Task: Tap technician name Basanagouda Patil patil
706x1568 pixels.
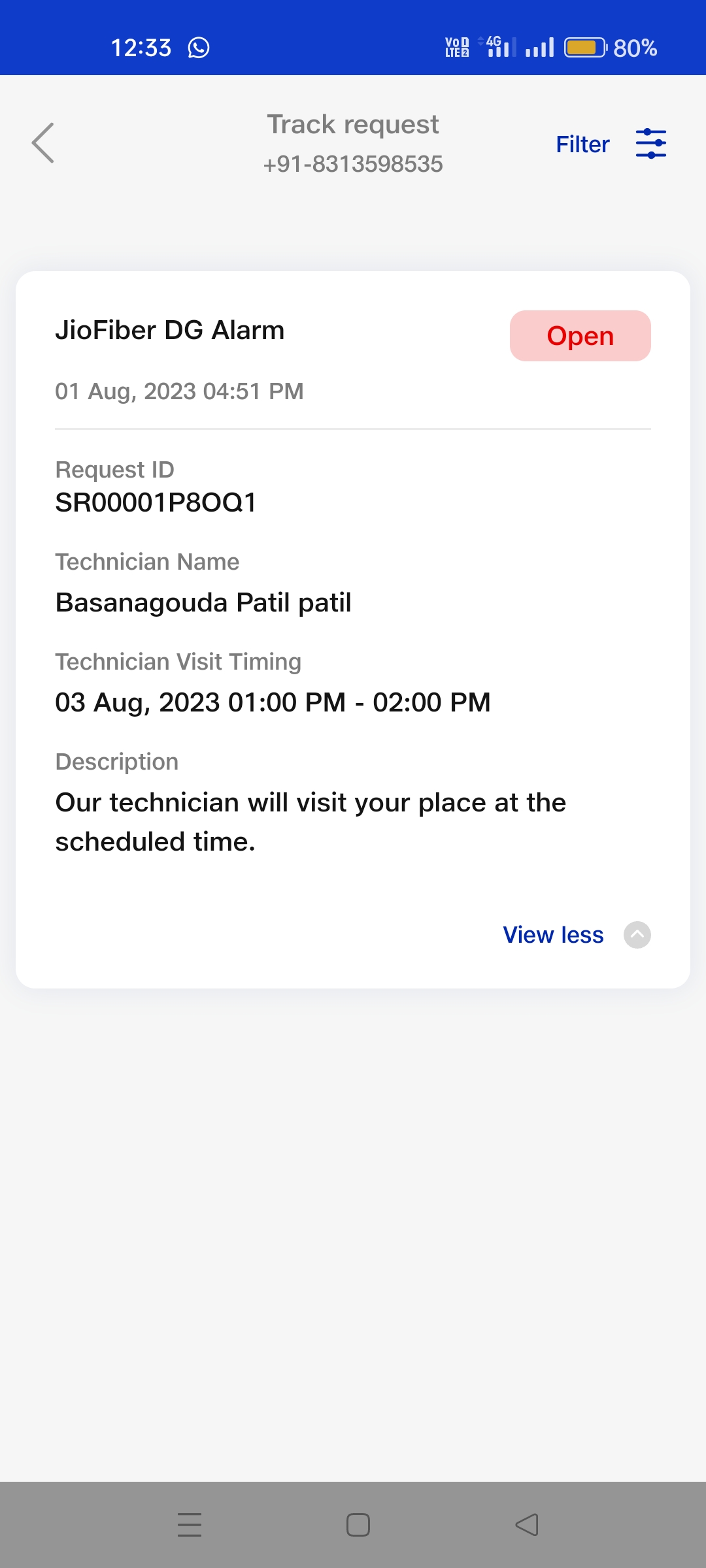Action: (x=203, y=602)
